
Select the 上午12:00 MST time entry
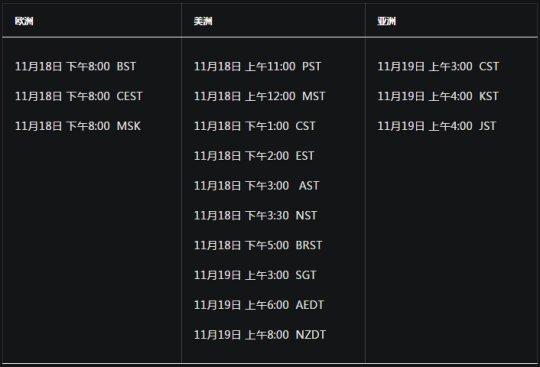[x=260, y=96]
